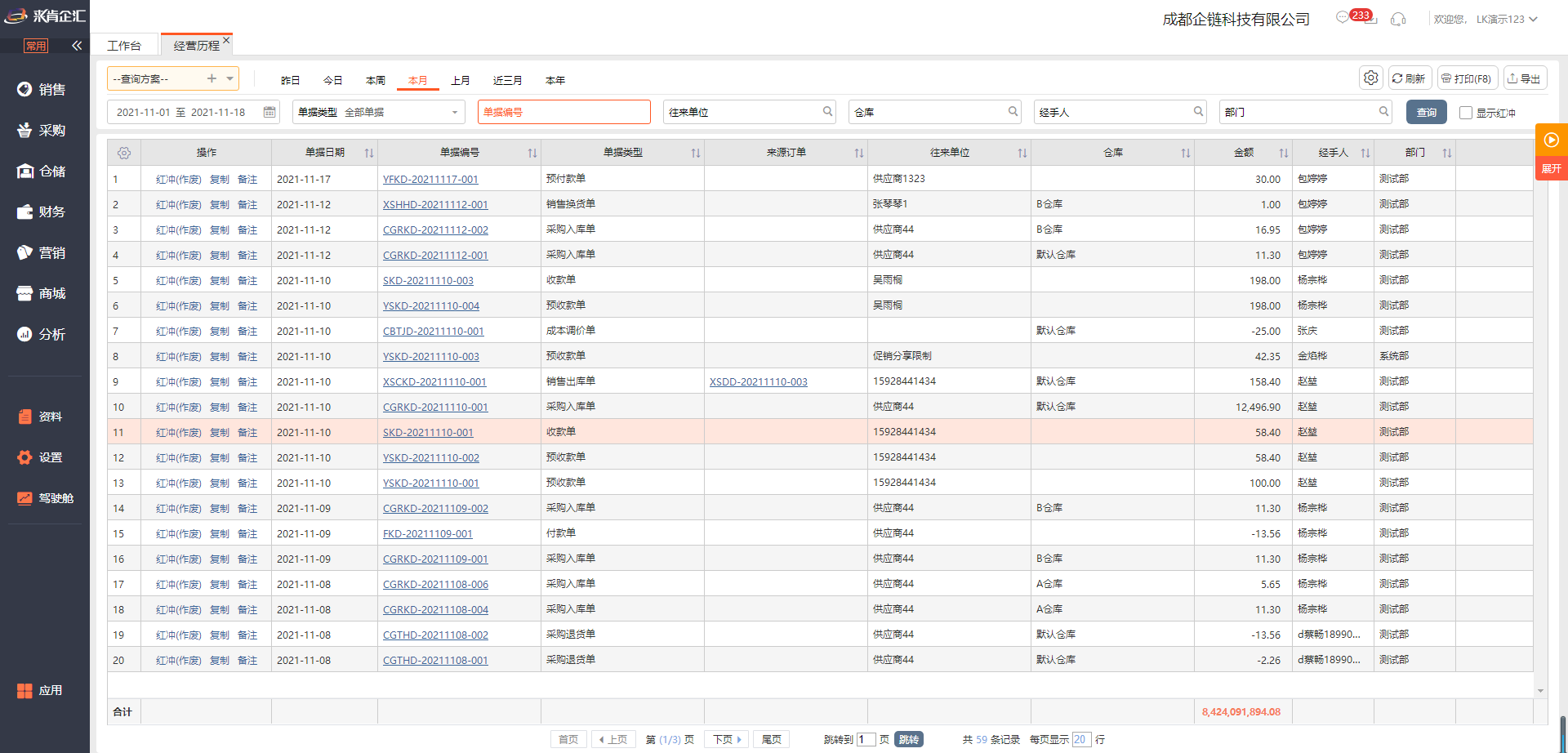This screenshot has width=1568, height=753.
Task: Select the 近三月 date filter tab
Action: click(507, 80)
